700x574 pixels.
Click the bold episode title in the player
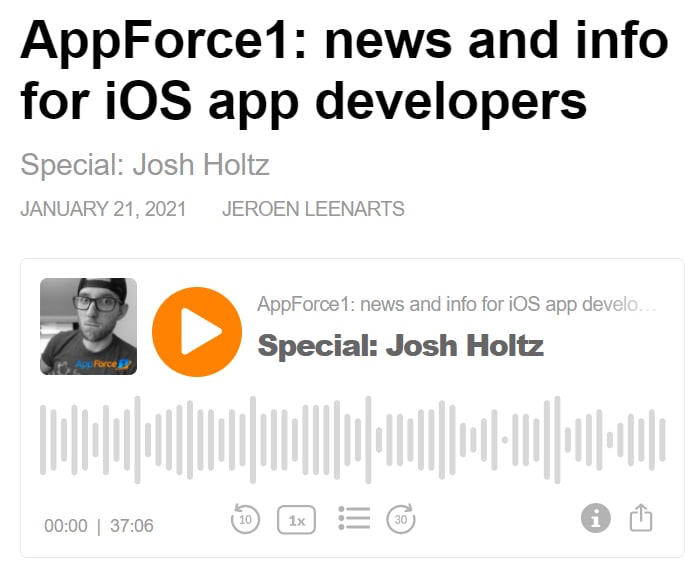(400, 346)
